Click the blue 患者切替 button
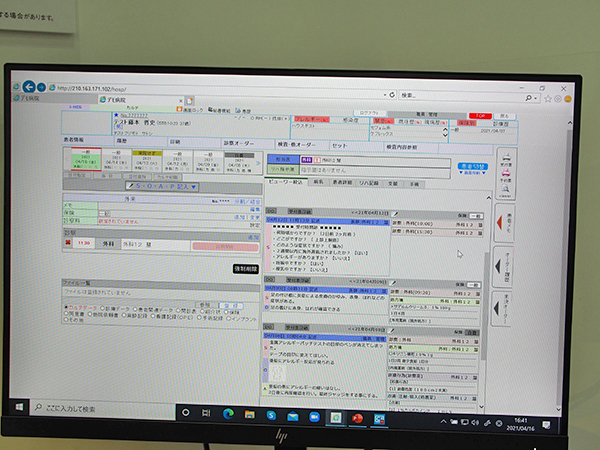The height and width of the screenshot is (450, 600). pos(472,166)
